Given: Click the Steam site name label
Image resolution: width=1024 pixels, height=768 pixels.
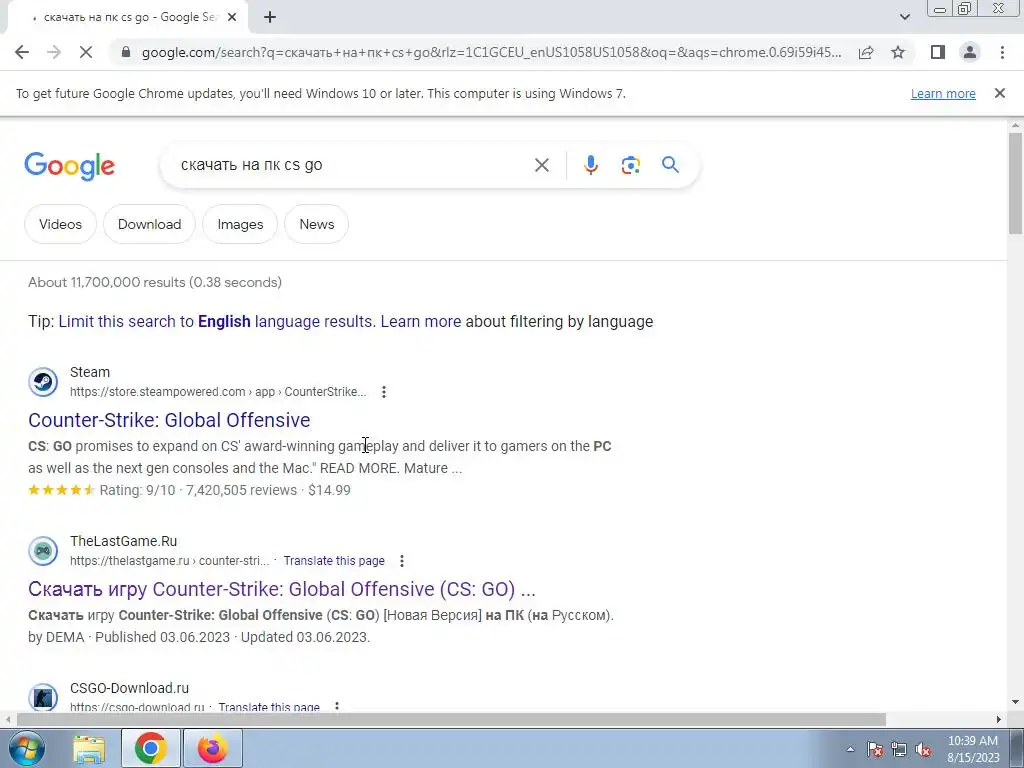Looking at the screenshot, I should pyautogui.click(x=89, y=372).
